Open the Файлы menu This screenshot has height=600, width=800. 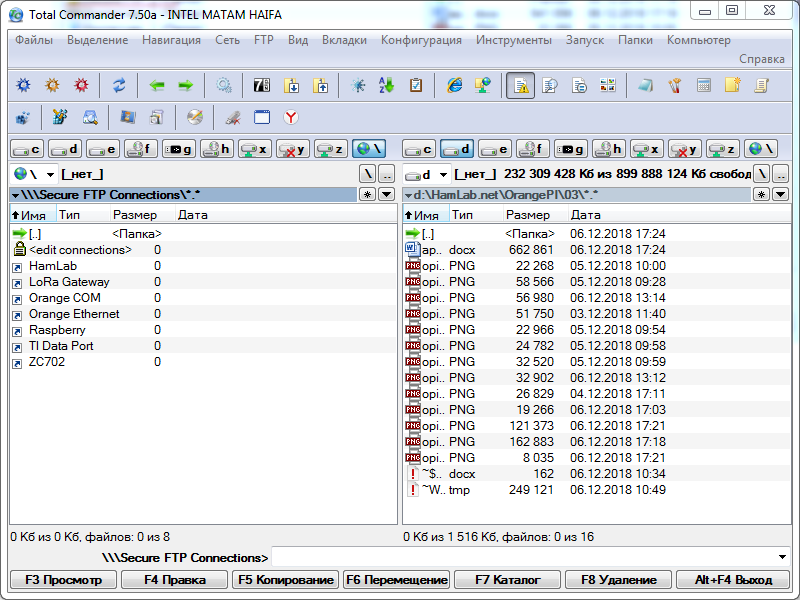click(x=34, y=40)
